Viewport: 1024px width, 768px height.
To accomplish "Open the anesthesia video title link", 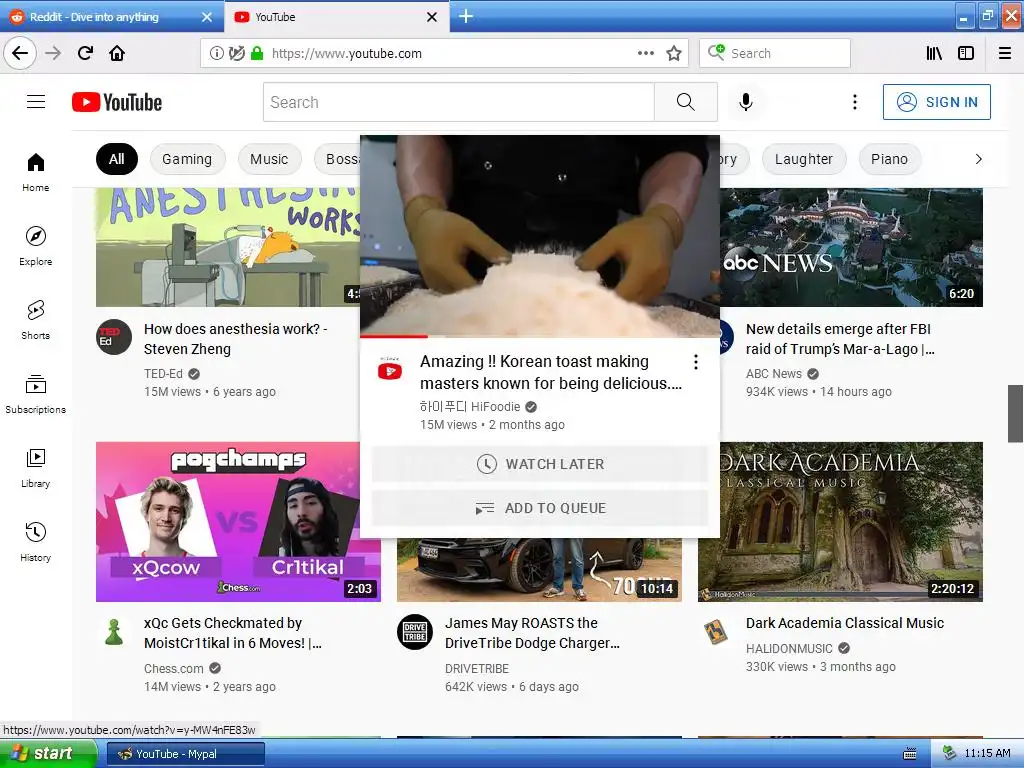I will click(235, 338).
